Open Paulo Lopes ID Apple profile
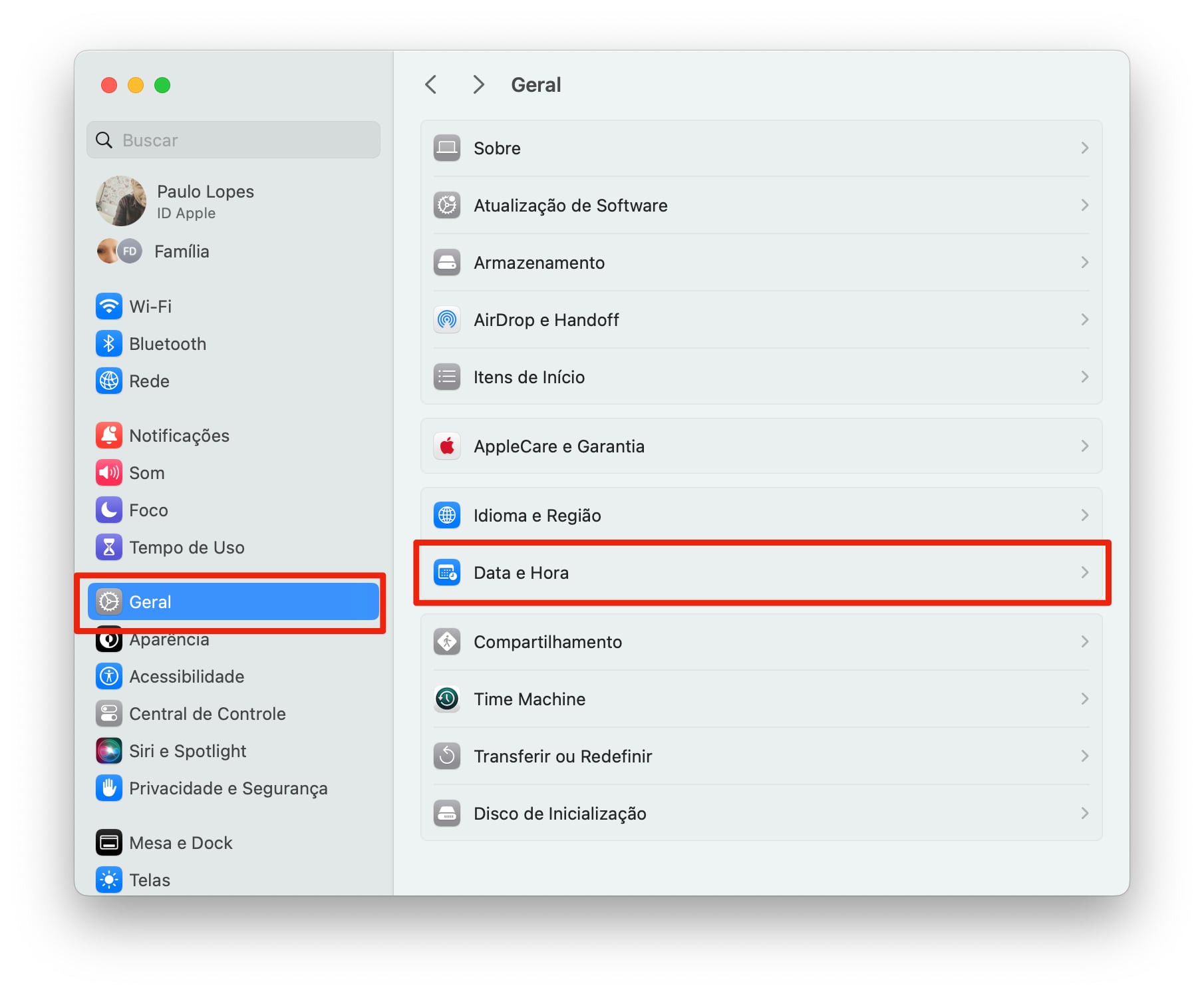 click(x=205, y=201)
